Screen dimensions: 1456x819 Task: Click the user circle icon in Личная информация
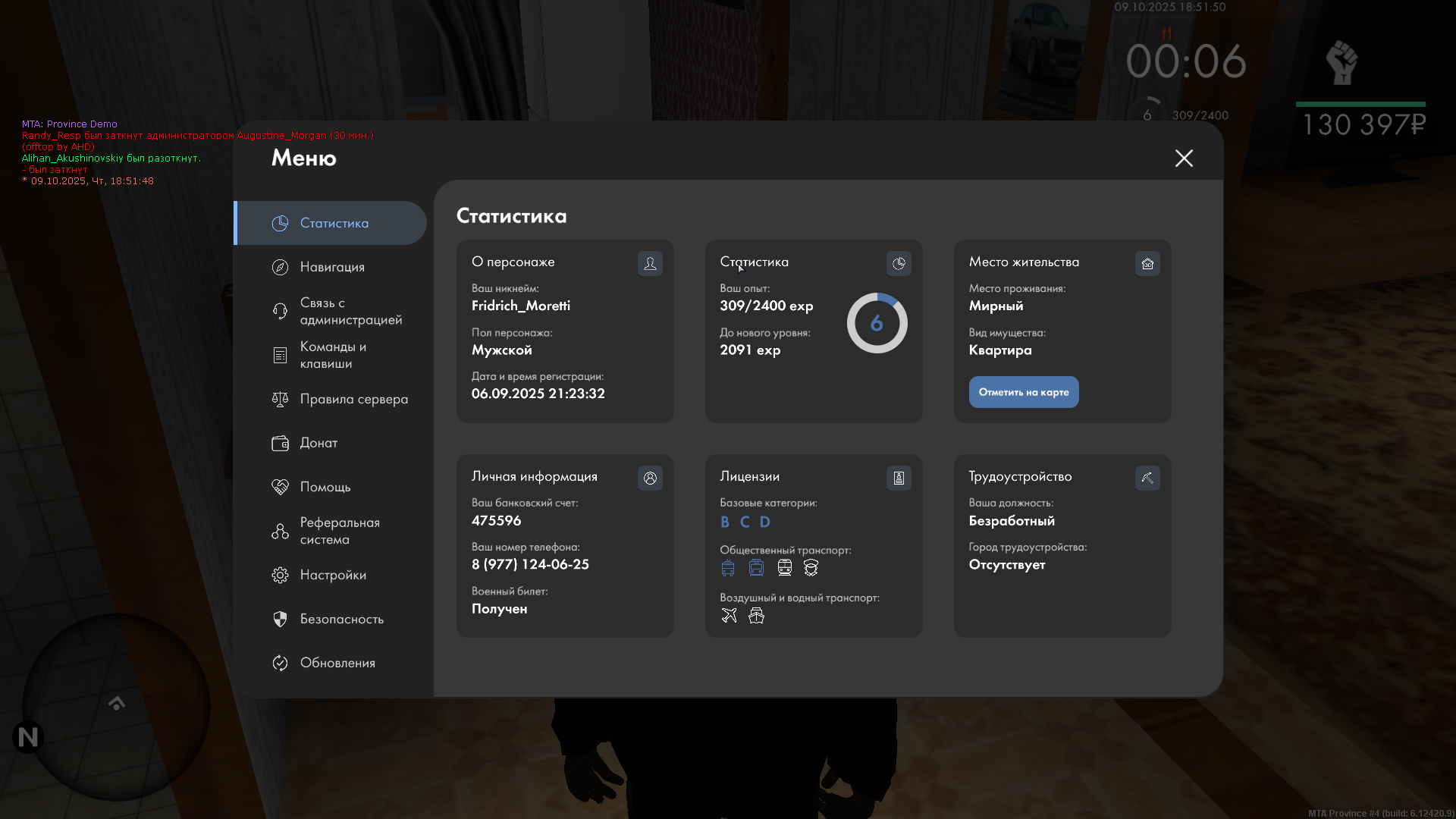(x=650, y=478)
